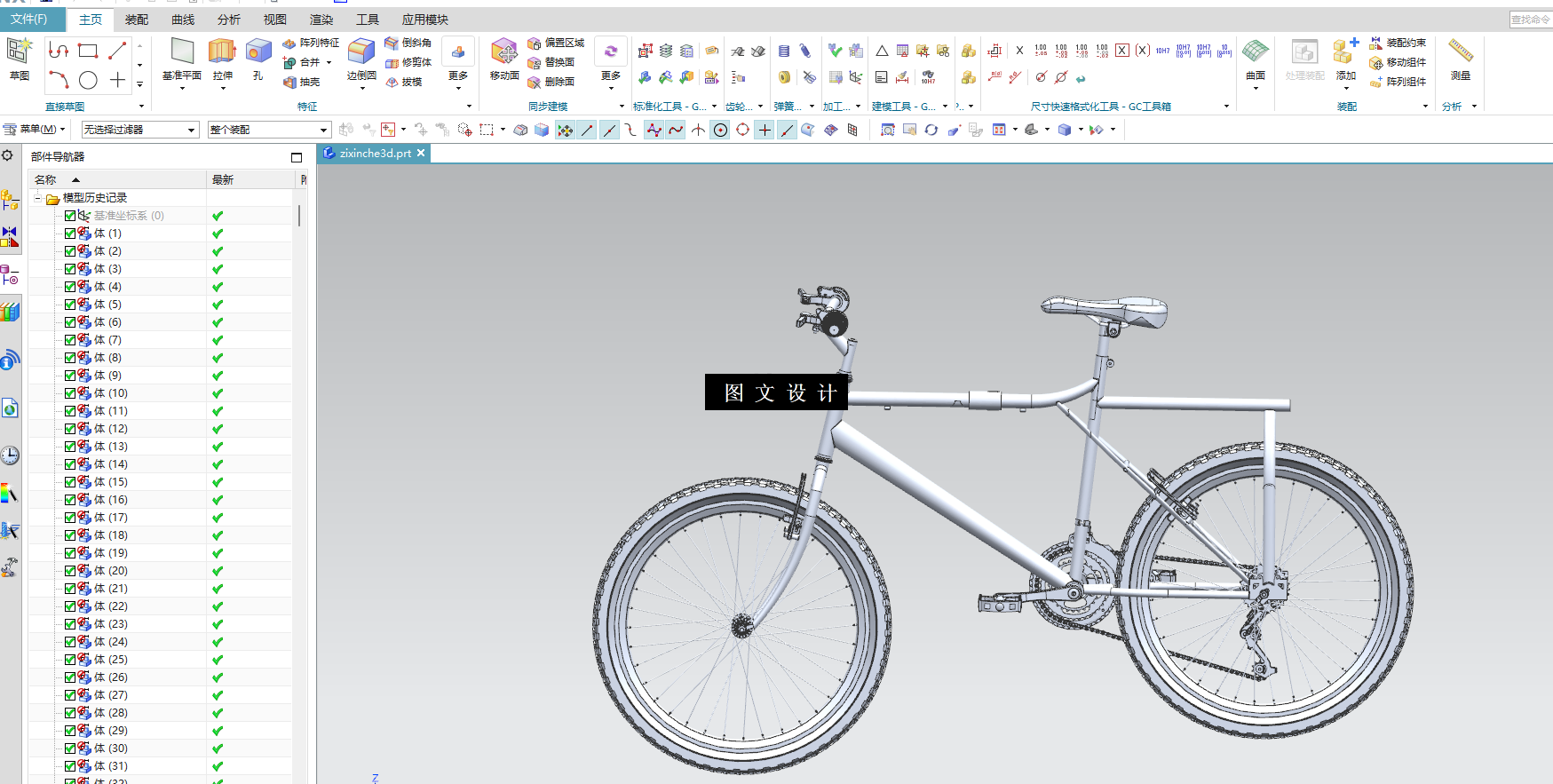The image size is (1553, 784).
Task: Uncheck the checkbox for 体 (17)
Action: click(70, 518)
